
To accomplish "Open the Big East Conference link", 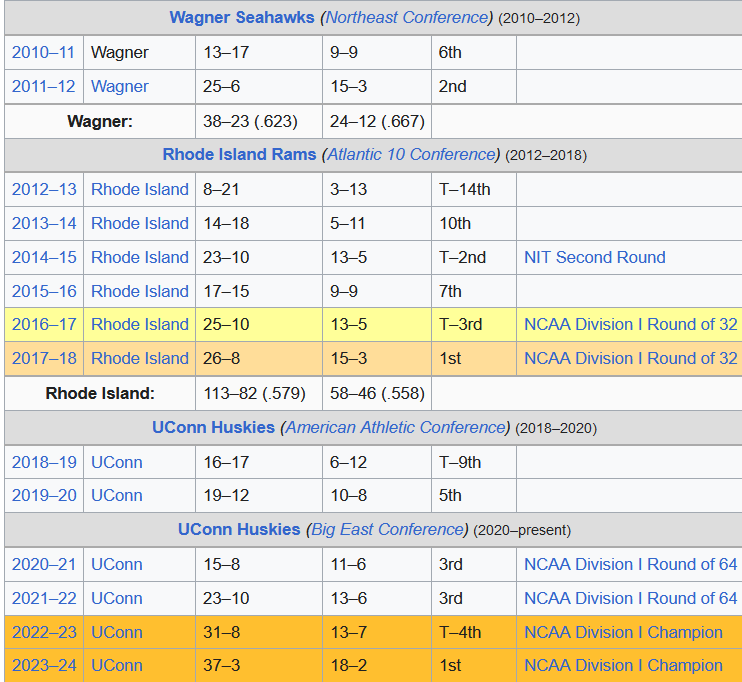I will (x=387, y=529).
